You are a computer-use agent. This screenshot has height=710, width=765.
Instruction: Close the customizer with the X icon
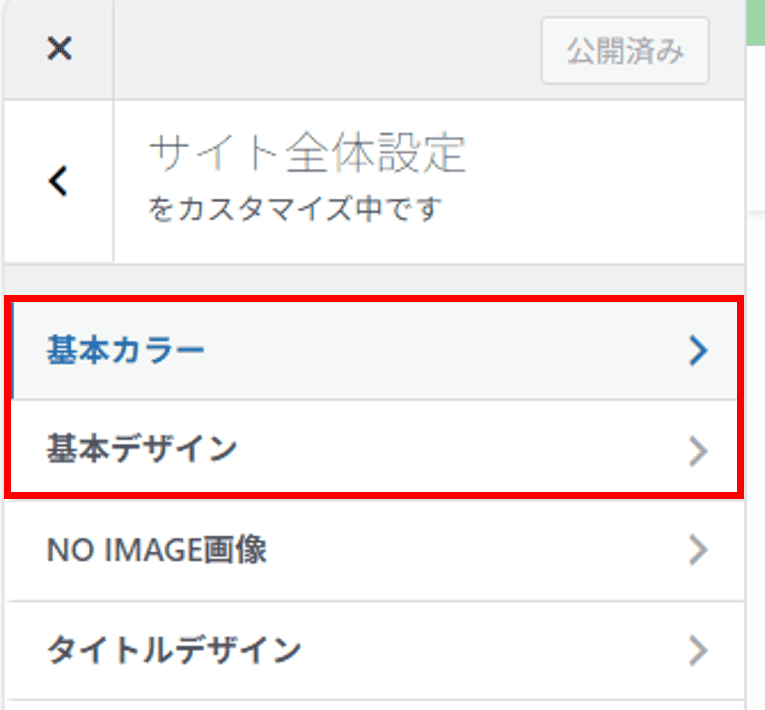click(60, 49)
